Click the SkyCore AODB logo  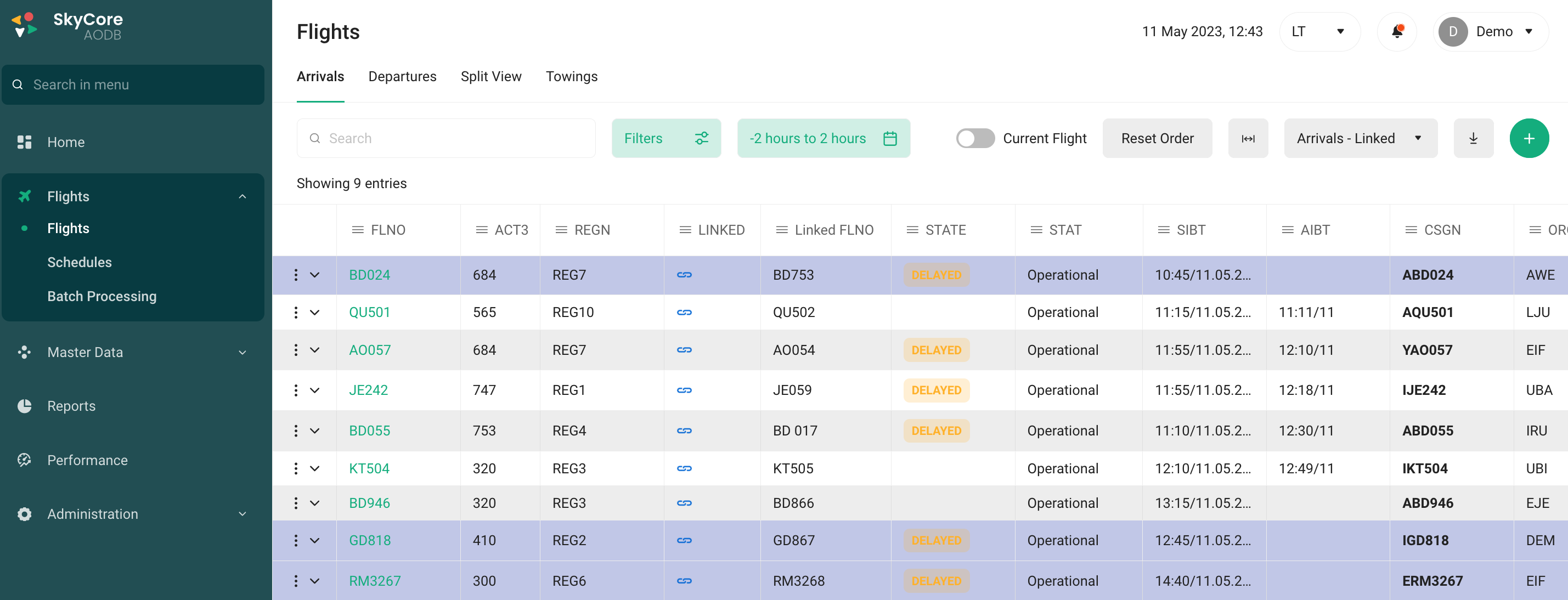point(67,26)
